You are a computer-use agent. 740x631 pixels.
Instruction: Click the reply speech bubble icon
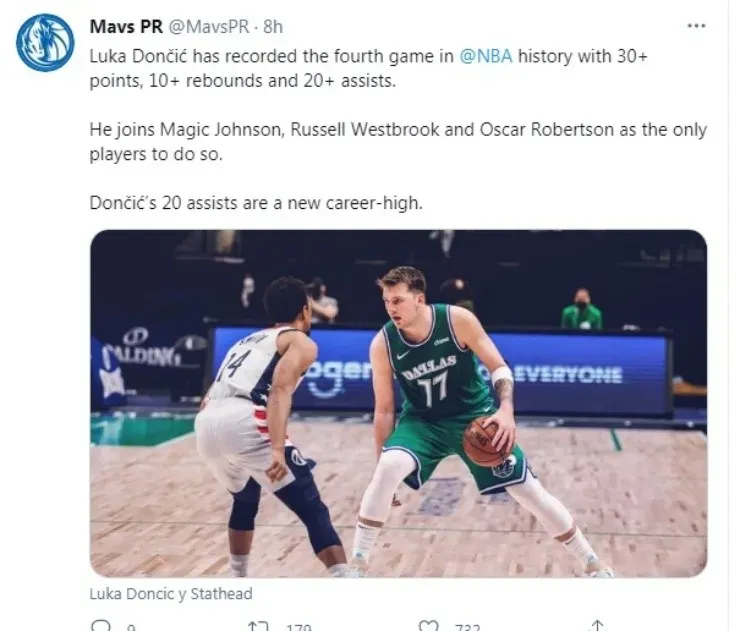100,626
